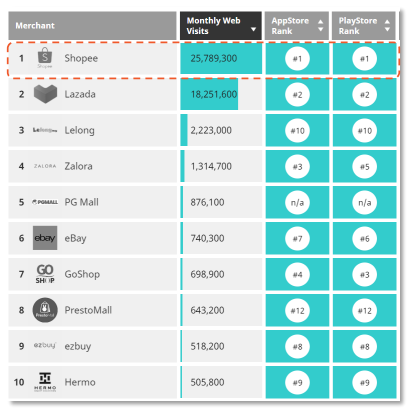Click the GoShop logo
The height and width of the screenshot is (411, 408).
[x=45, y=274]
